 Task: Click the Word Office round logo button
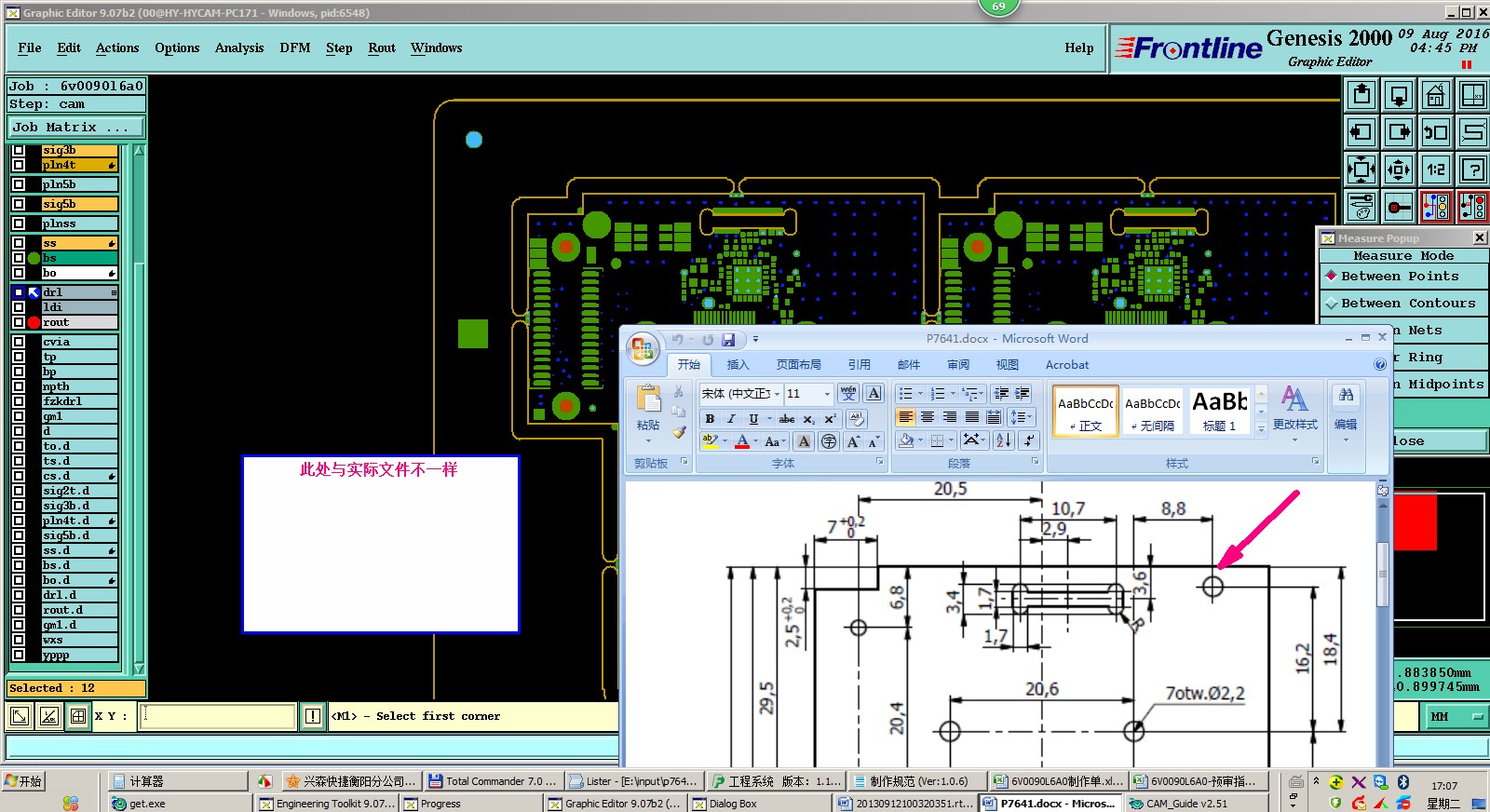tap(642, 348)
